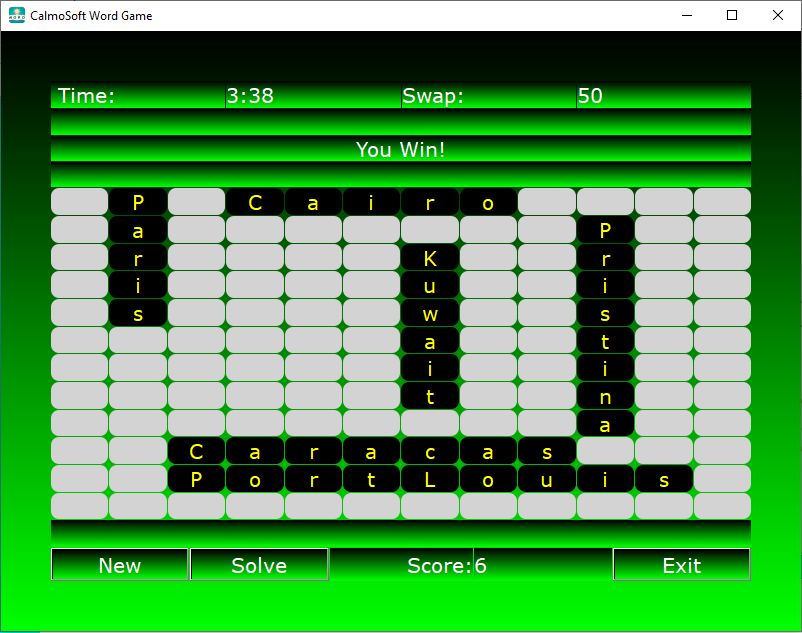The image size is (802, 633).
Task: Click the o tile ending Cairo
Action: (488, 201)
